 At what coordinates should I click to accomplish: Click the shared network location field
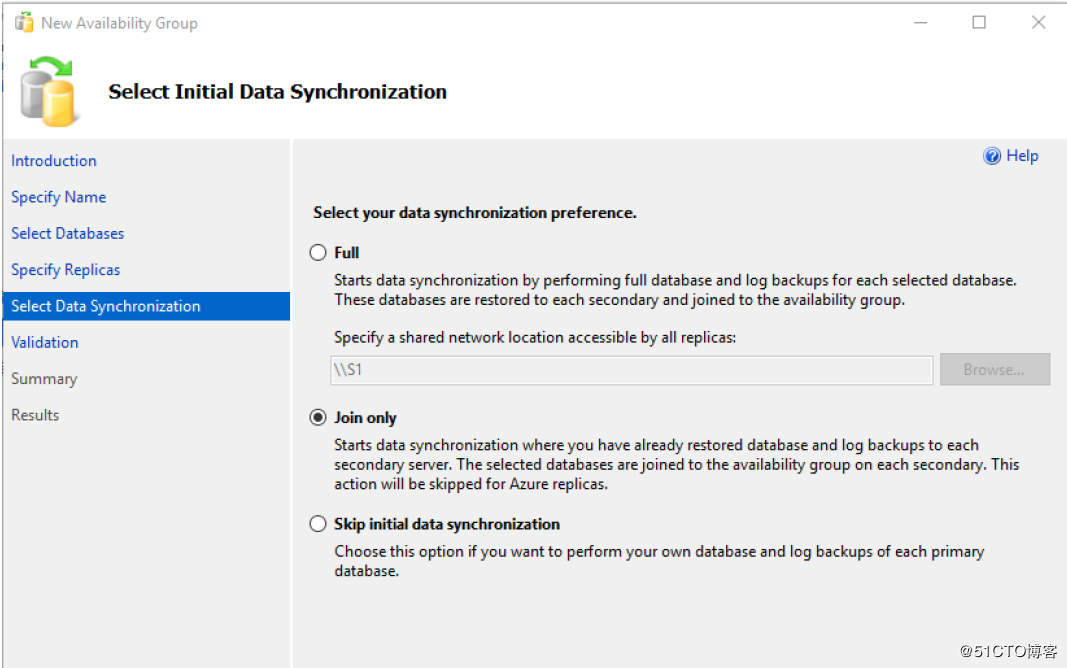tap(631, 370)
